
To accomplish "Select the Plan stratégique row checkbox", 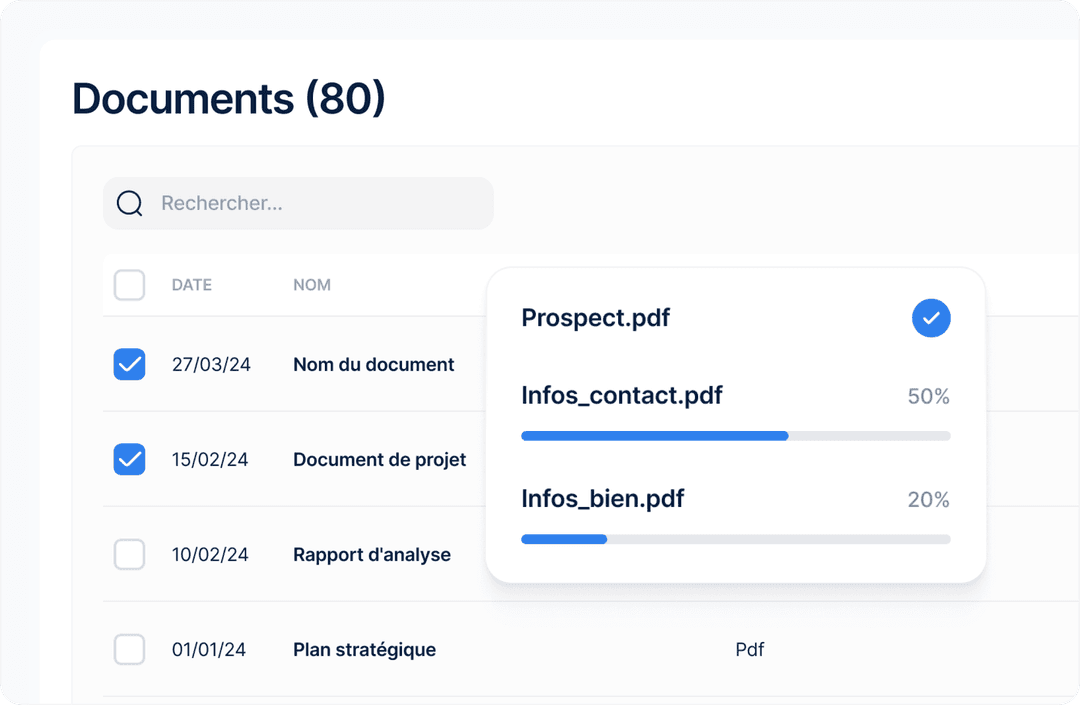I will [129, 650].
